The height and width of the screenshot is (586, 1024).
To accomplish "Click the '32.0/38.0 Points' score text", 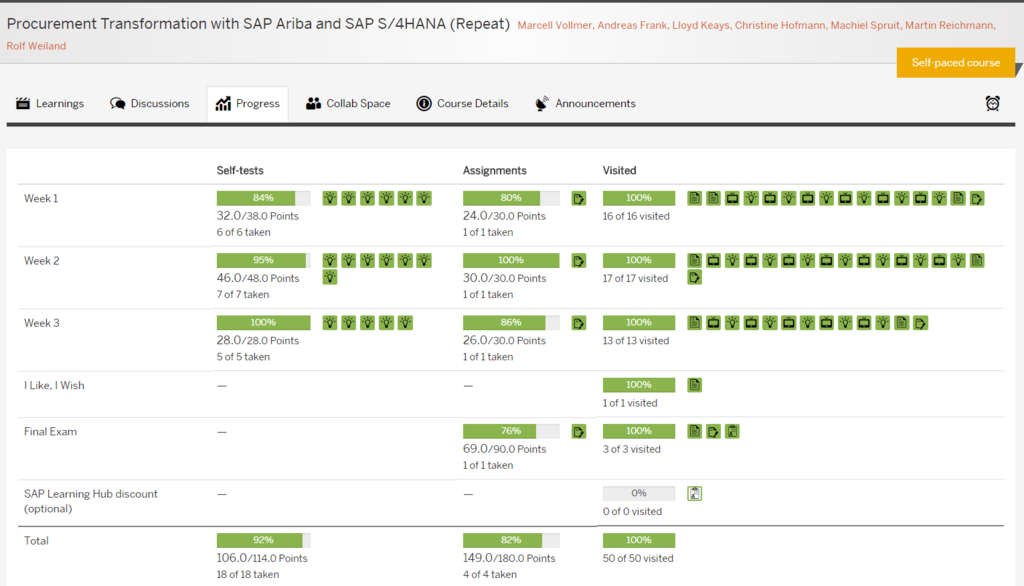I will click(x=257, y=216).
